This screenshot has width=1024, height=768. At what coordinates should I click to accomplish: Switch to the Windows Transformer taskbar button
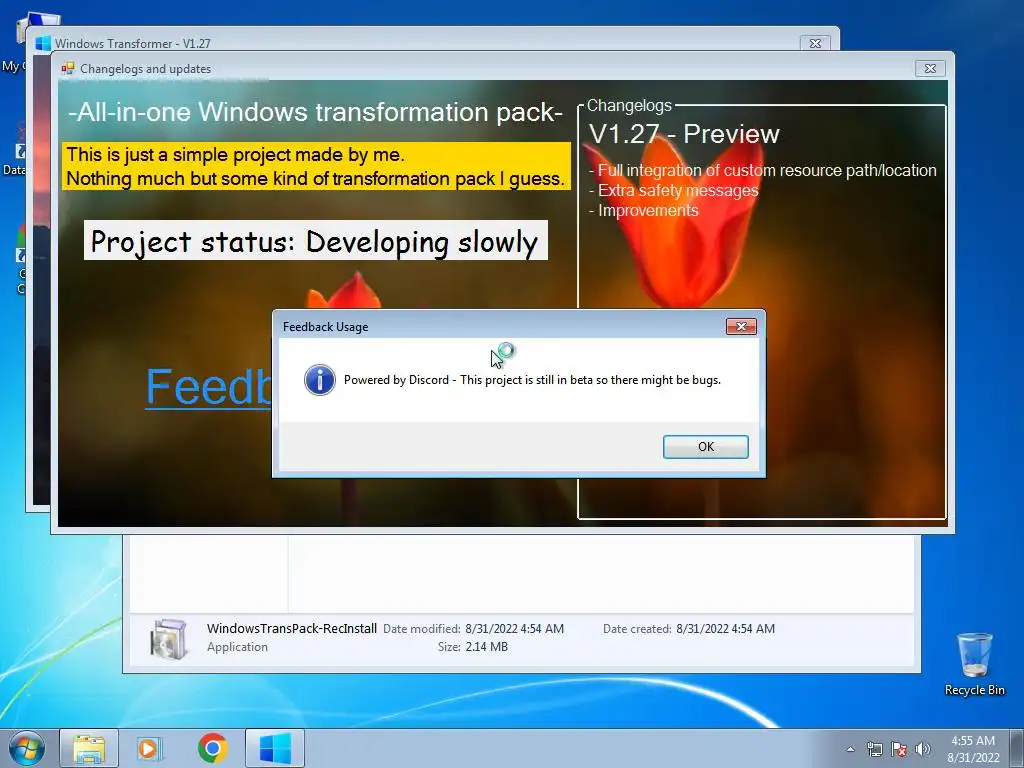(275, 748)
